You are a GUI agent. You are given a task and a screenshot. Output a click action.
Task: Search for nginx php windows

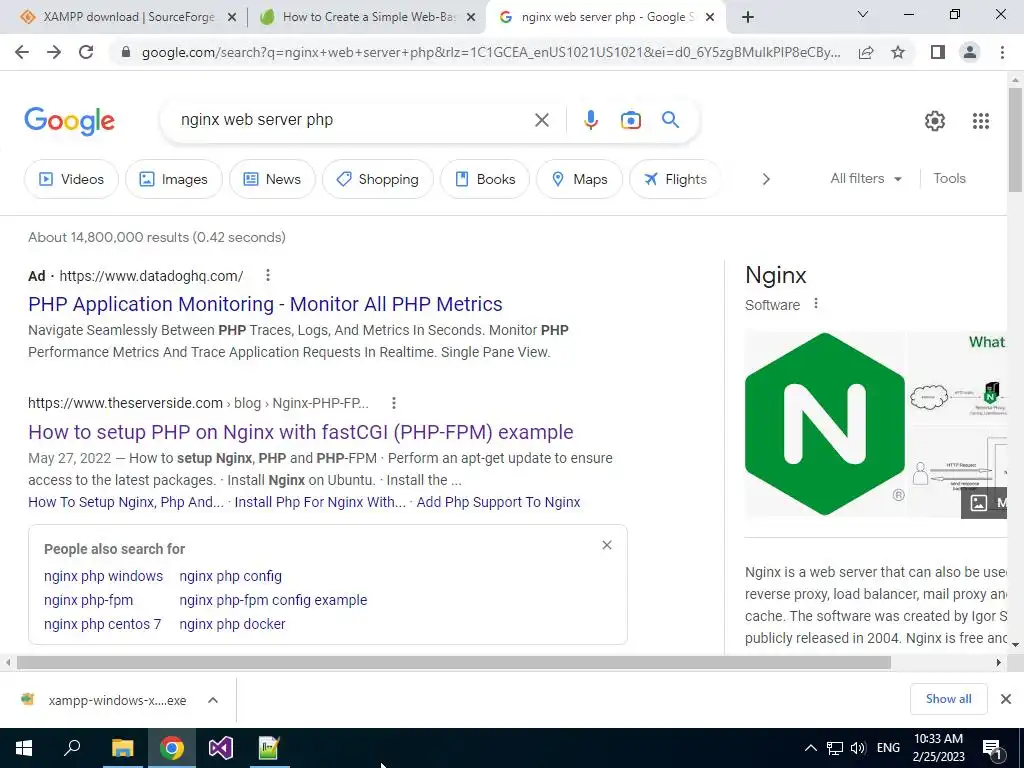pyautogui.click(x=103, y=576)
